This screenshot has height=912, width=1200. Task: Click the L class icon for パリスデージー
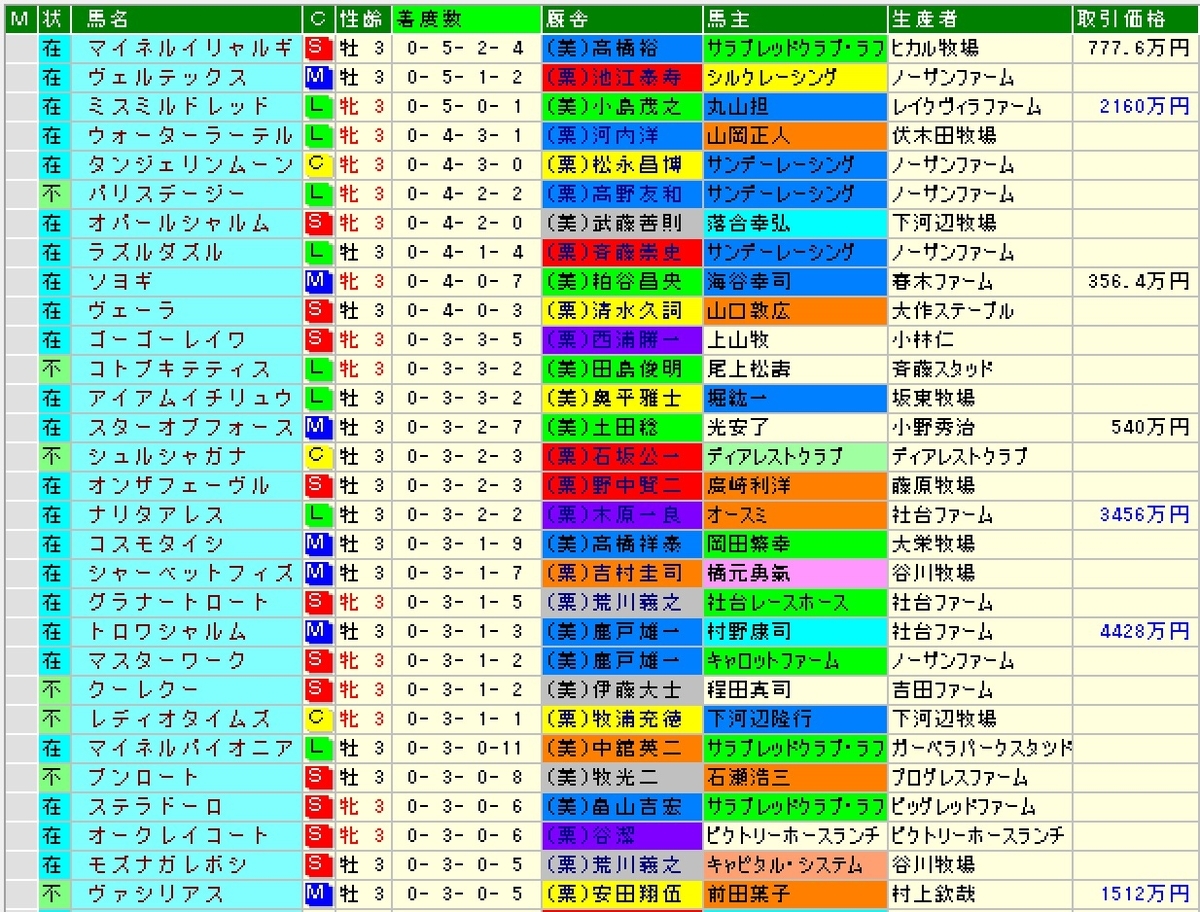pos(318,193)
